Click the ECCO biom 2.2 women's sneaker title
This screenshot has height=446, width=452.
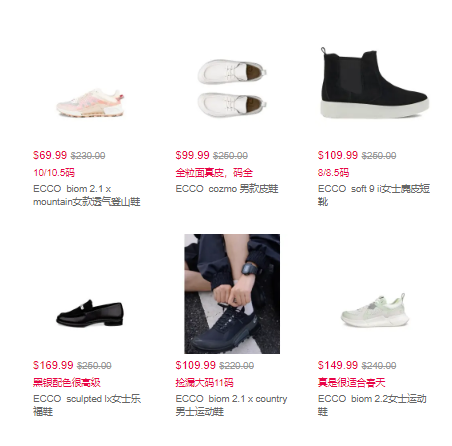point(372,405)
